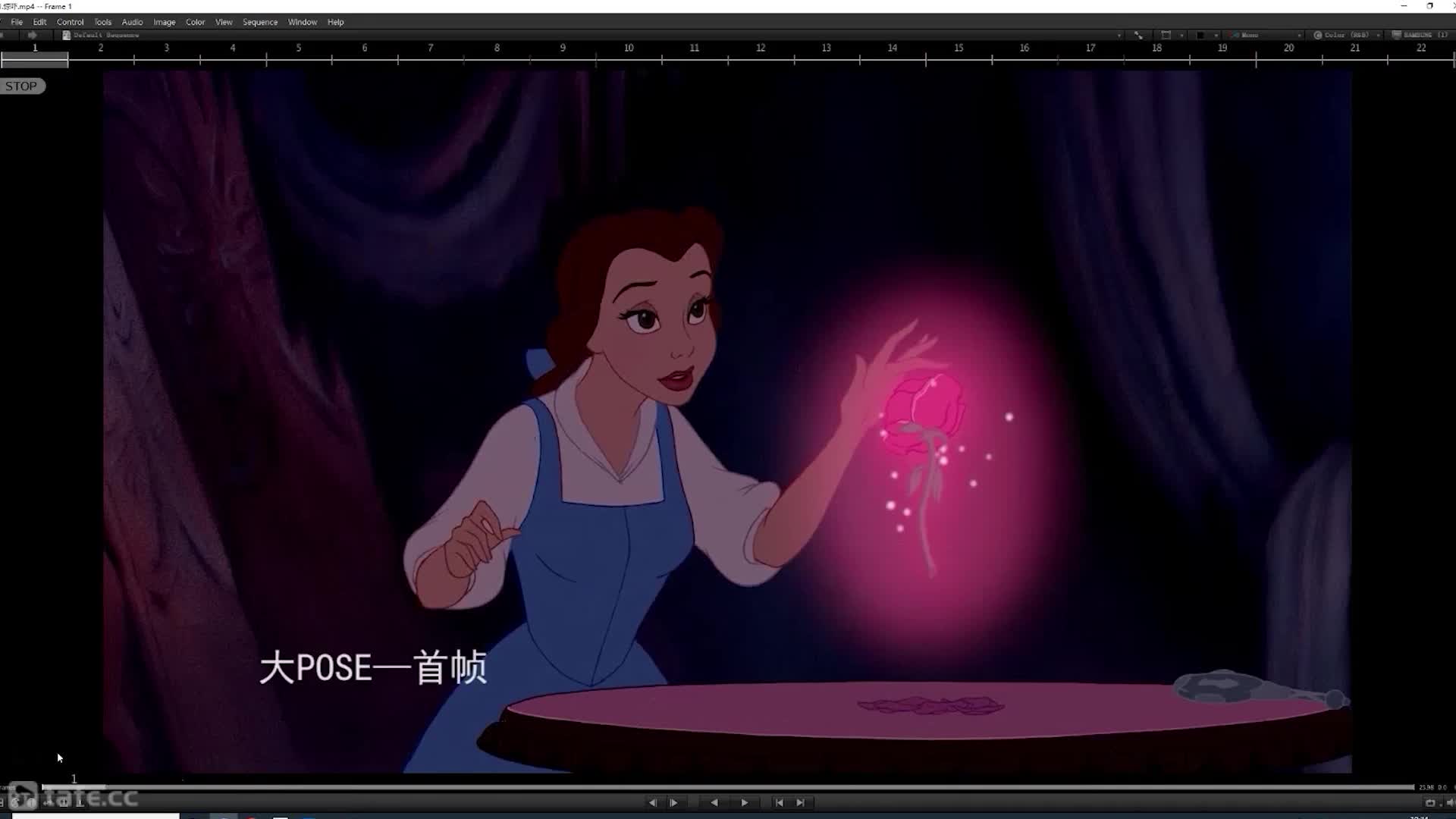Click the bottom playback timeline scrubber
Viewport: 1456px width, 819px height.
point(728,787)
